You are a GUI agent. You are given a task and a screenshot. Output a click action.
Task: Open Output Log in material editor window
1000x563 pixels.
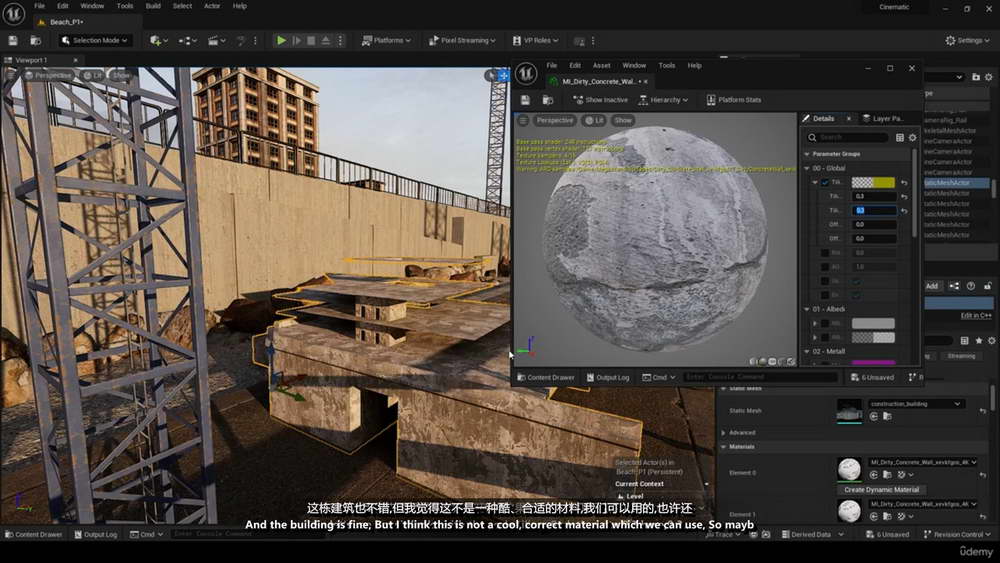tap(608, 377)
